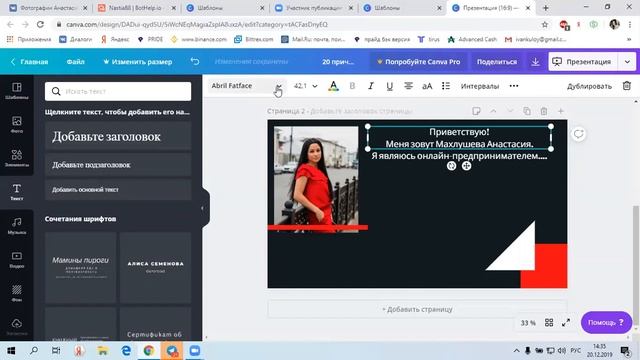Open Изменить размер menu

click(138, 62)
